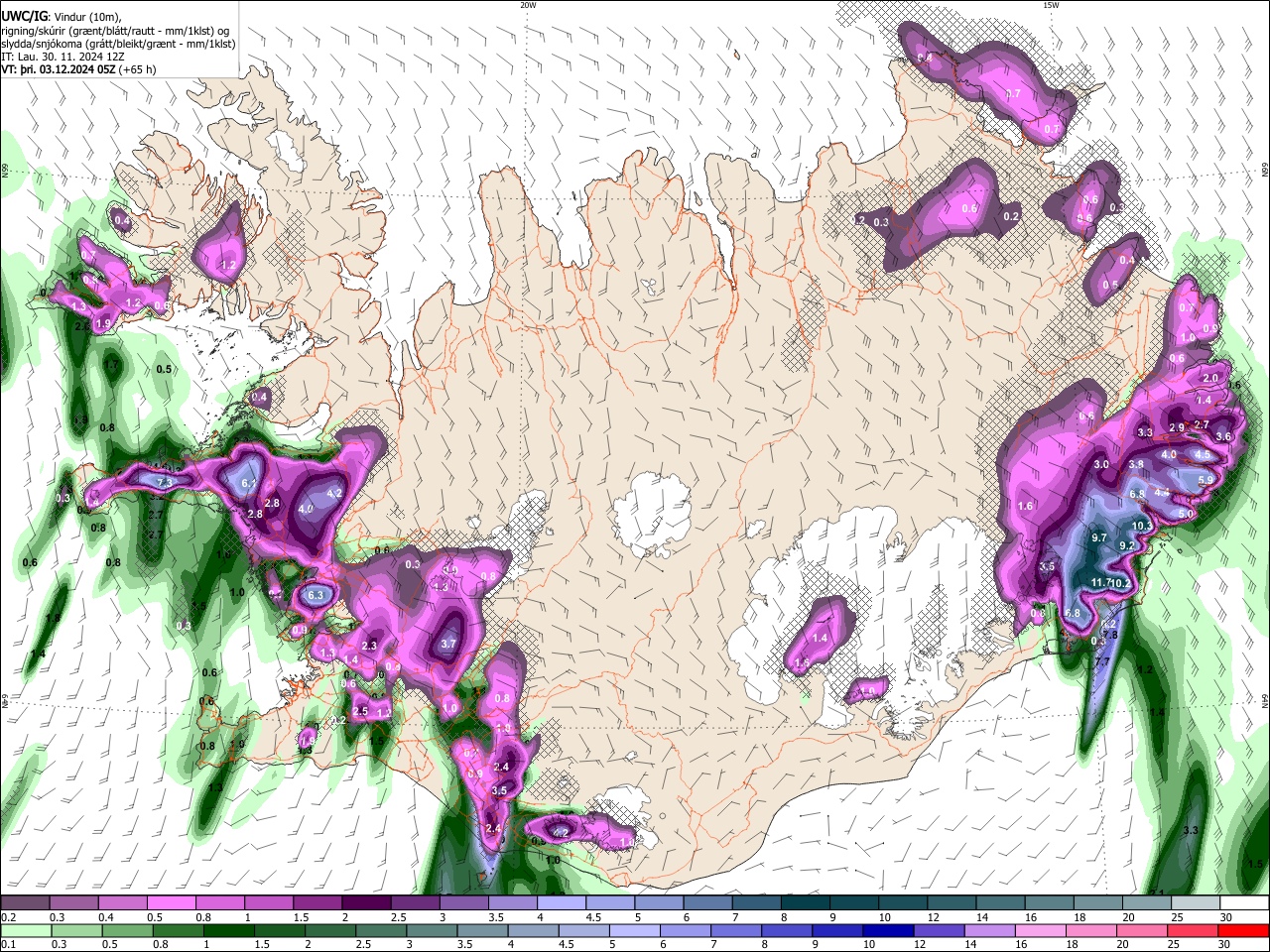This screenshot has height=952, width=1270.
Task: Click lower legend swatch between 0.1 and 0.3
Action: click(25, 931)
